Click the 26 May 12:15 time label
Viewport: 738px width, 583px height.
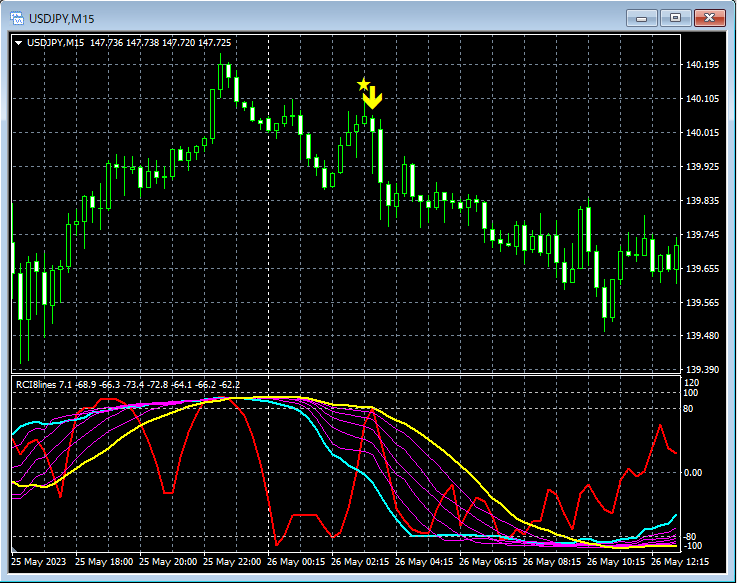(680, 562)
